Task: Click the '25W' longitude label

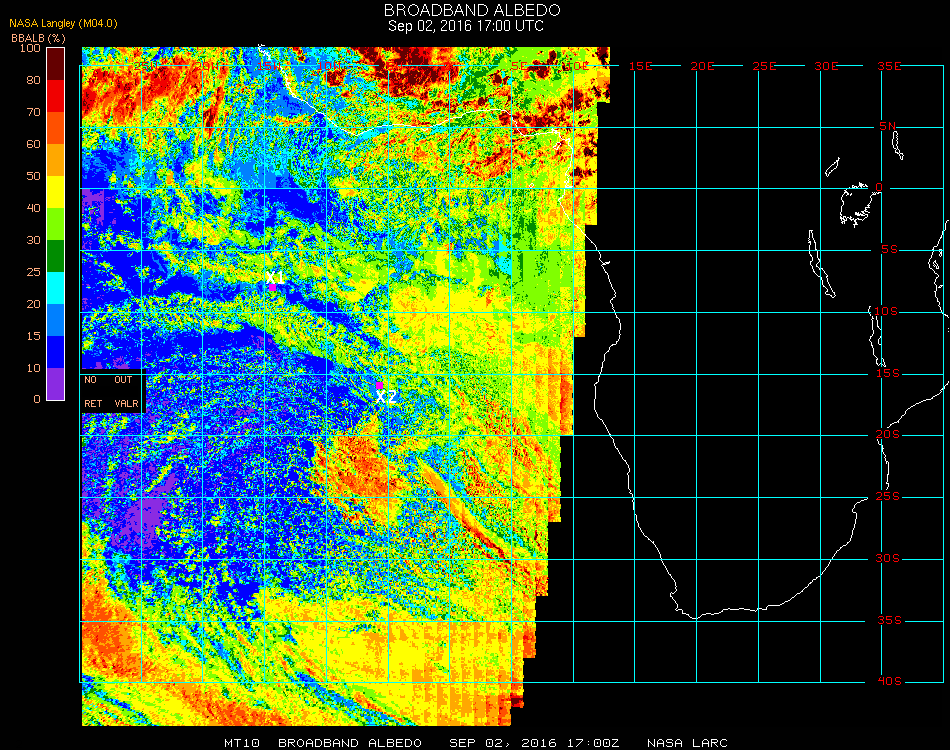Action: 145,66
